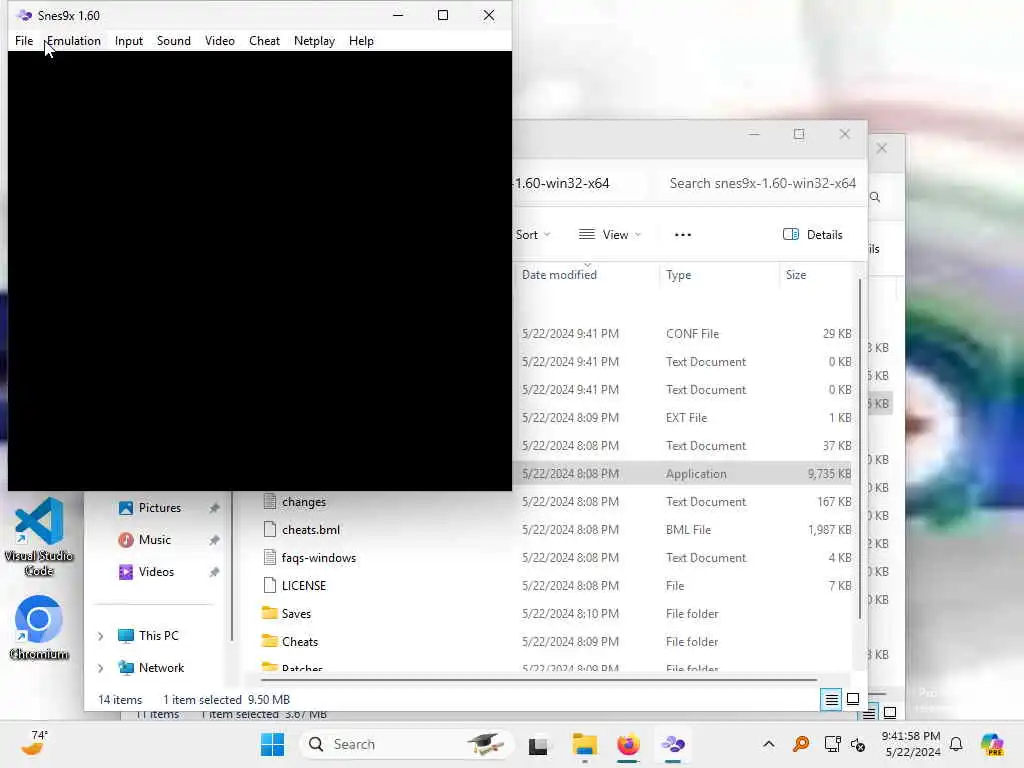Open Videos in the navigation pane
Screen dimensions: 1024x768
coord(156,571)
